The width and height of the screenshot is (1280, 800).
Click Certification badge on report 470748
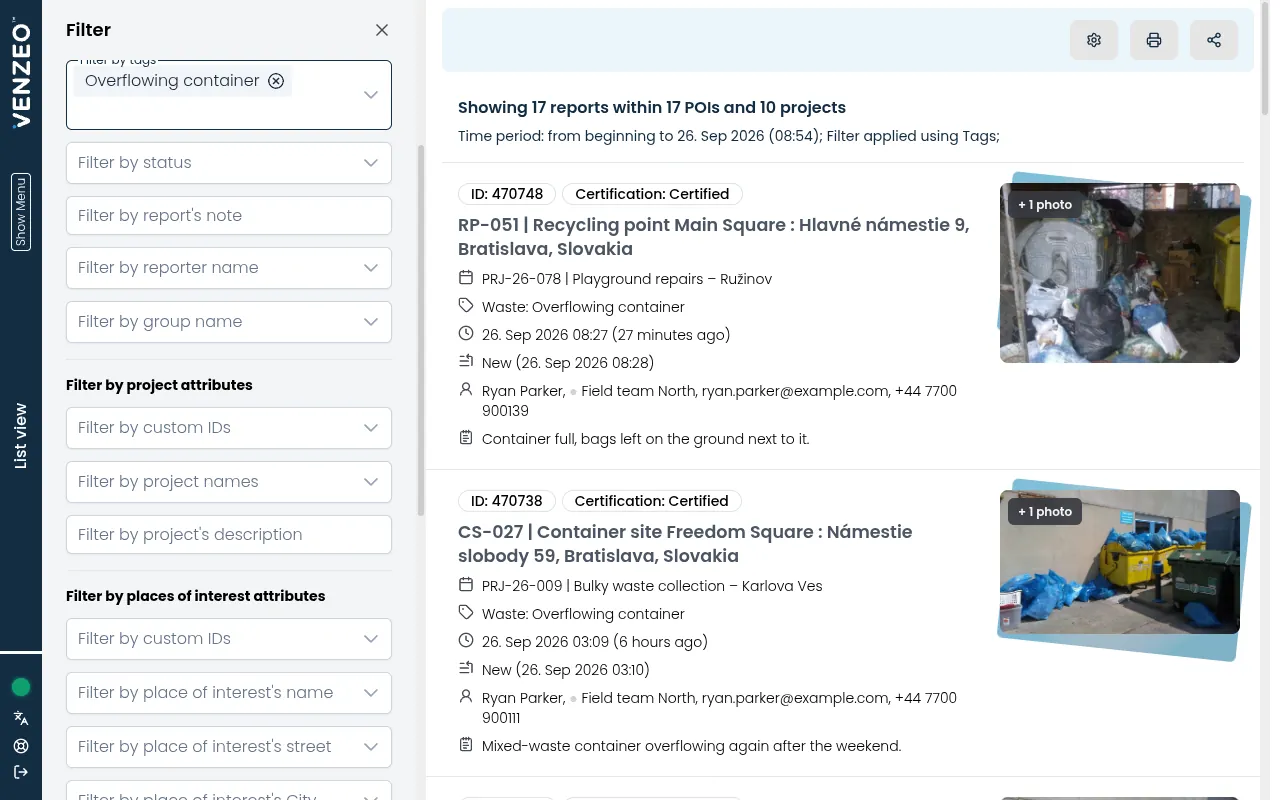pos(652,194)
